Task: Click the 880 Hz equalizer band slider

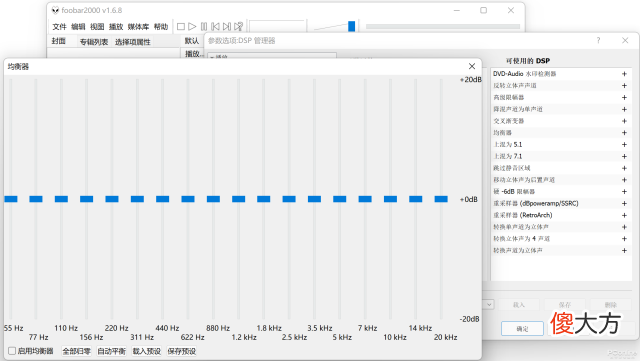Action: pos(213,199)
